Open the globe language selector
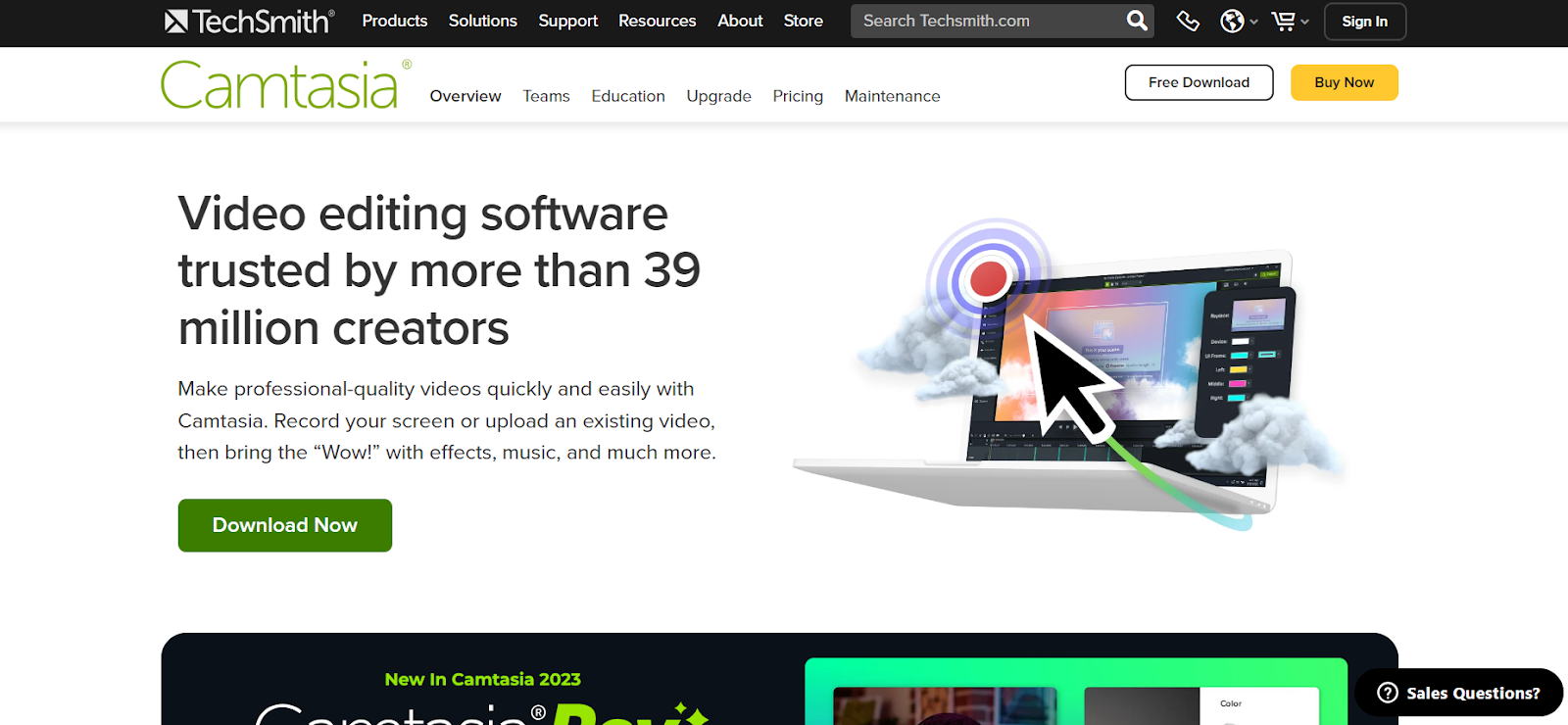The image size is (1568, 725). point(1239,21)
